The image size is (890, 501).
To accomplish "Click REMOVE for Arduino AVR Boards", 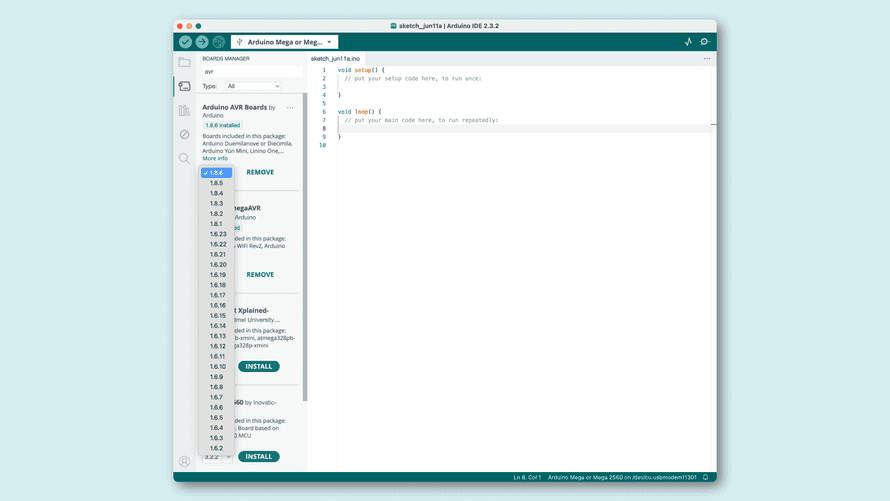I will (x=260, y=172).
